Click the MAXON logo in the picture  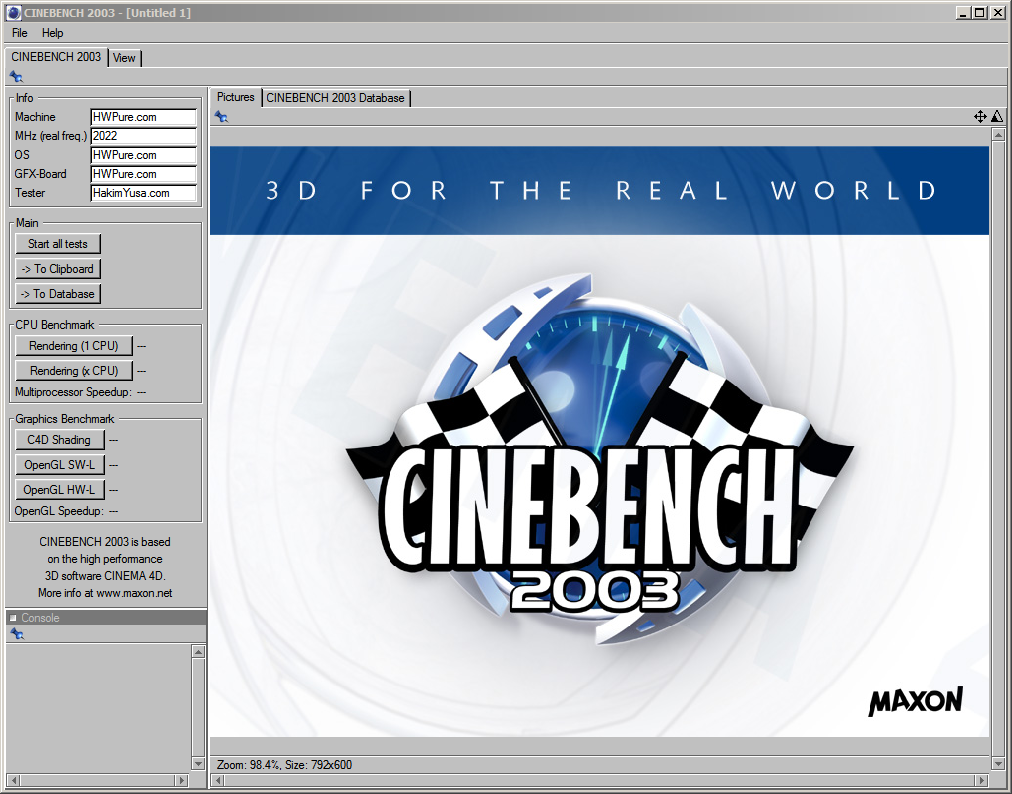point(915,701)
